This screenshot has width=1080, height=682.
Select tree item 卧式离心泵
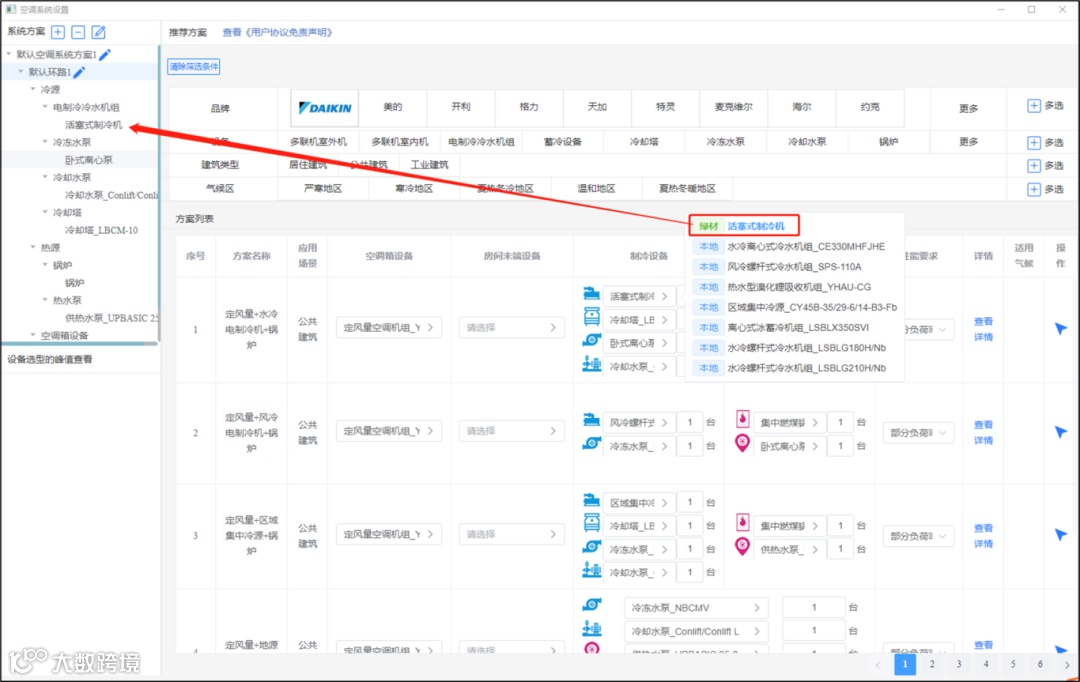click(x=89, y=160)
